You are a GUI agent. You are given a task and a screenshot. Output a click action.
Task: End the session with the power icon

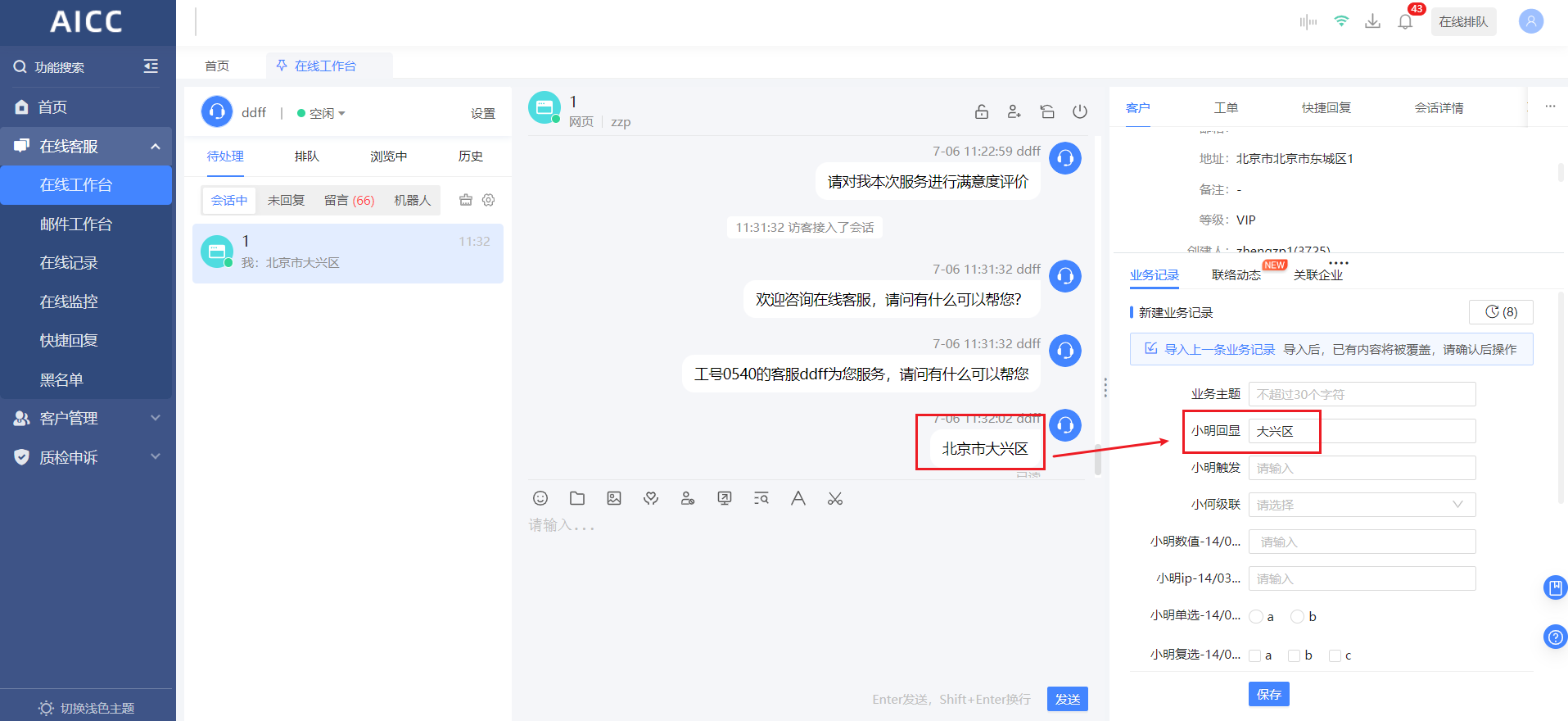point(1080,111)
